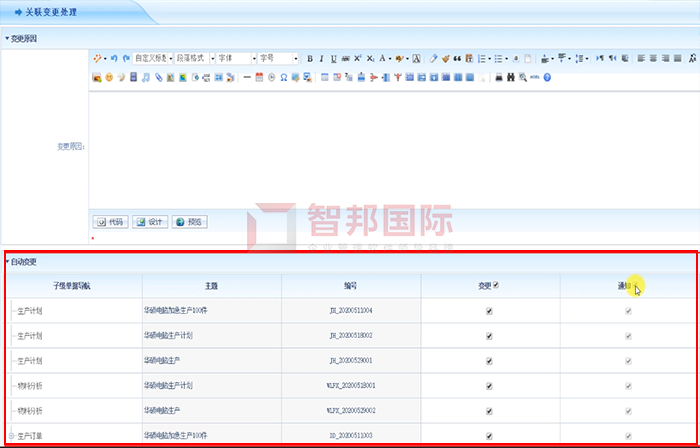This screenshot has width=700, height=448.
Task: Open editor help question mark icon
Action: (548, 77)
